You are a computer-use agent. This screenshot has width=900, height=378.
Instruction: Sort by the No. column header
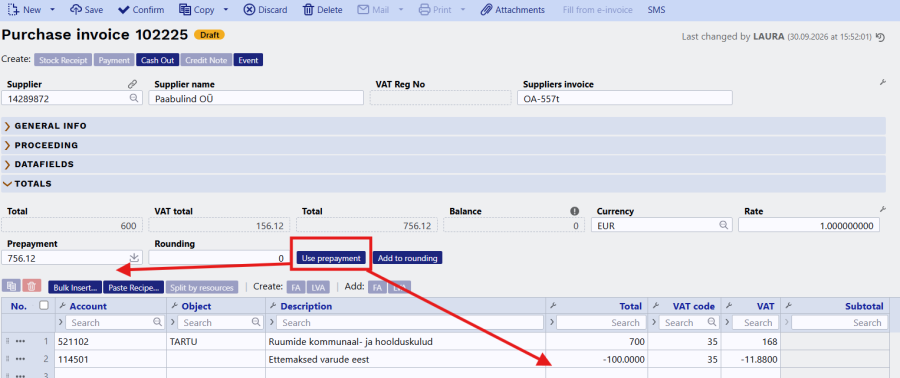(18, 306)
